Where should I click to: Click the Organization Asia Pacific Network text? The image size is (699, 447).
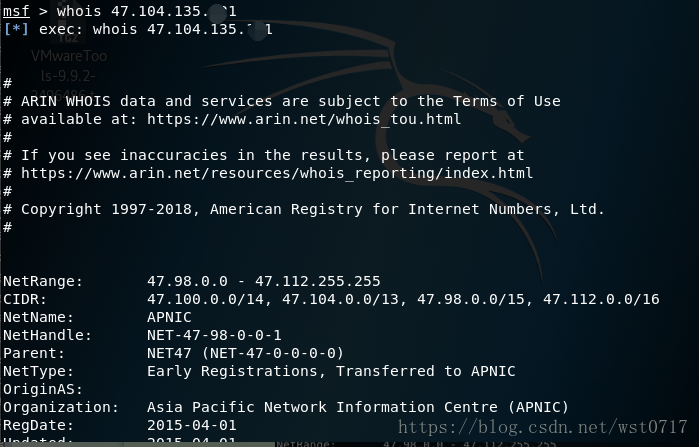point(237,407)
